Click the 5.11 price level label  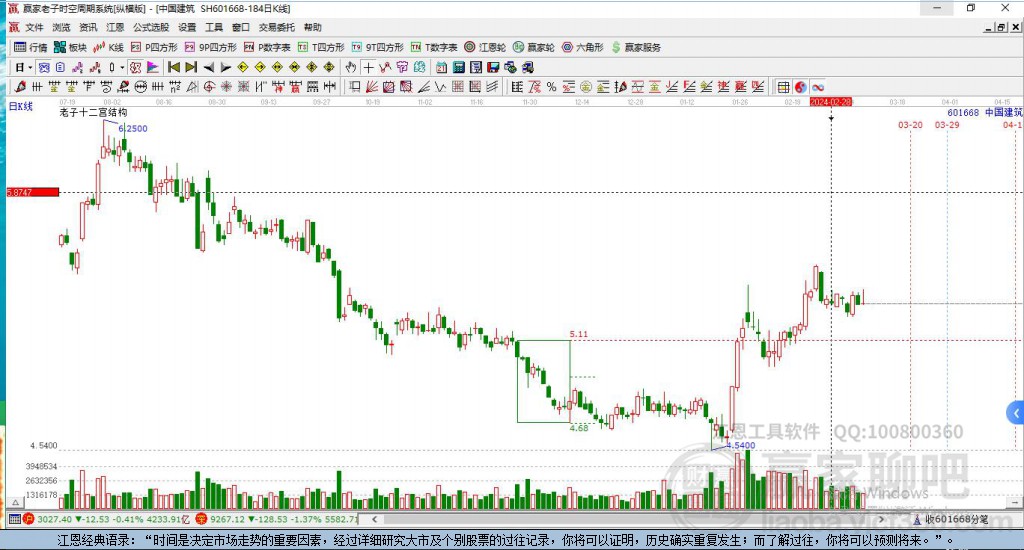pos(579,334)
